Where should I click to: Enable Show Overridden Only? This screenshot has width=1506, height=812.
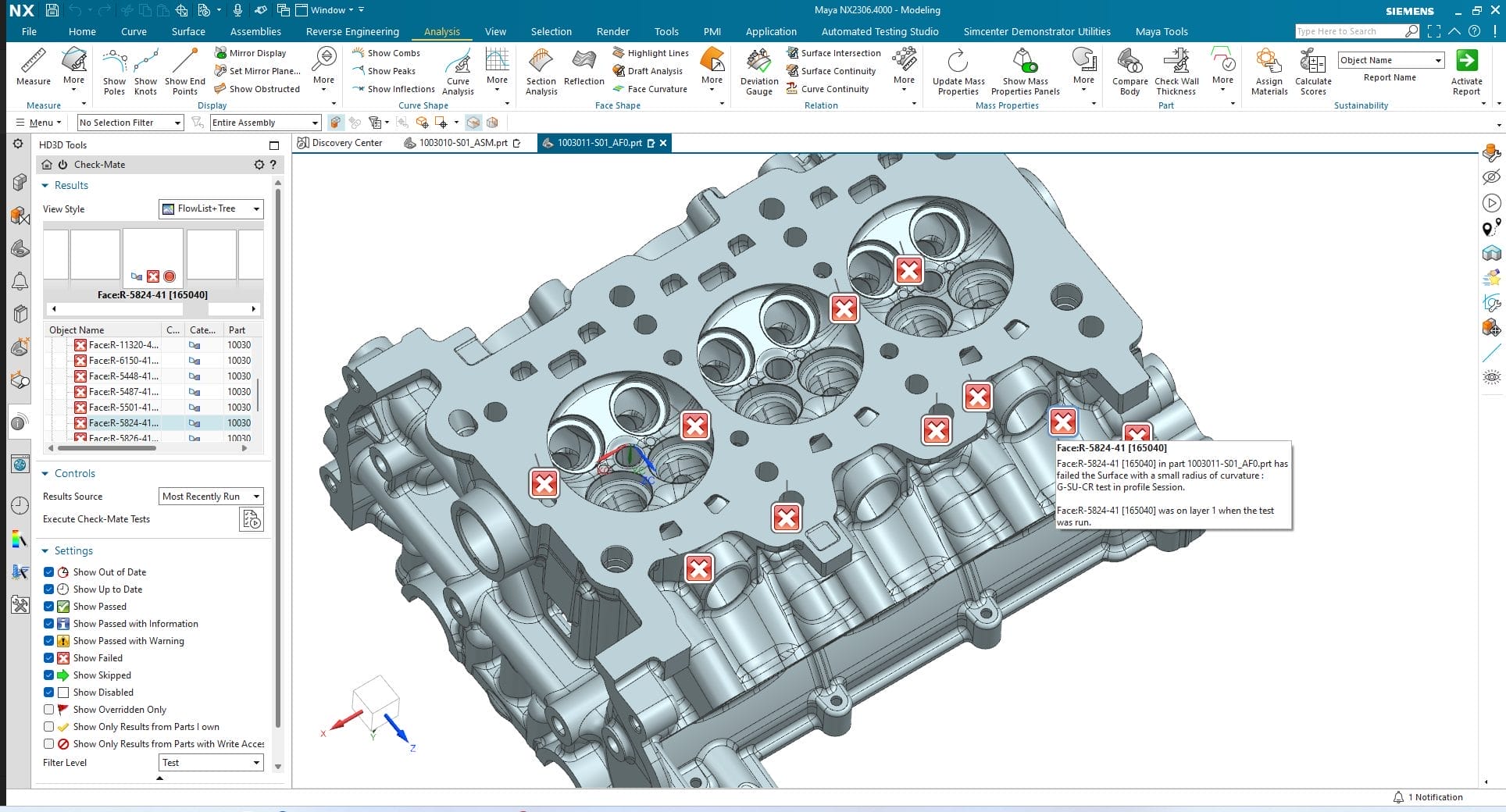point(49,710)
